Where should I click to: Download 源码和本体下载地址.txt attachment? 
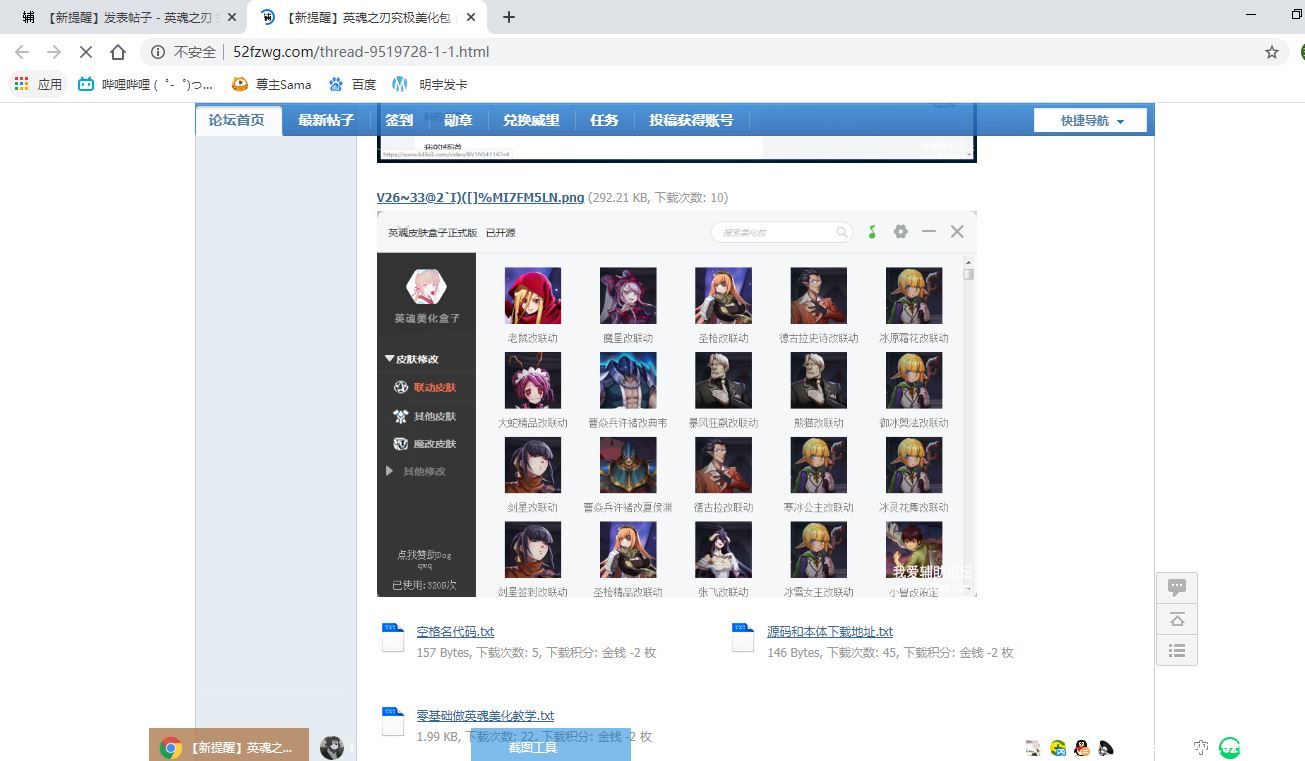click(x=830, y=631)
